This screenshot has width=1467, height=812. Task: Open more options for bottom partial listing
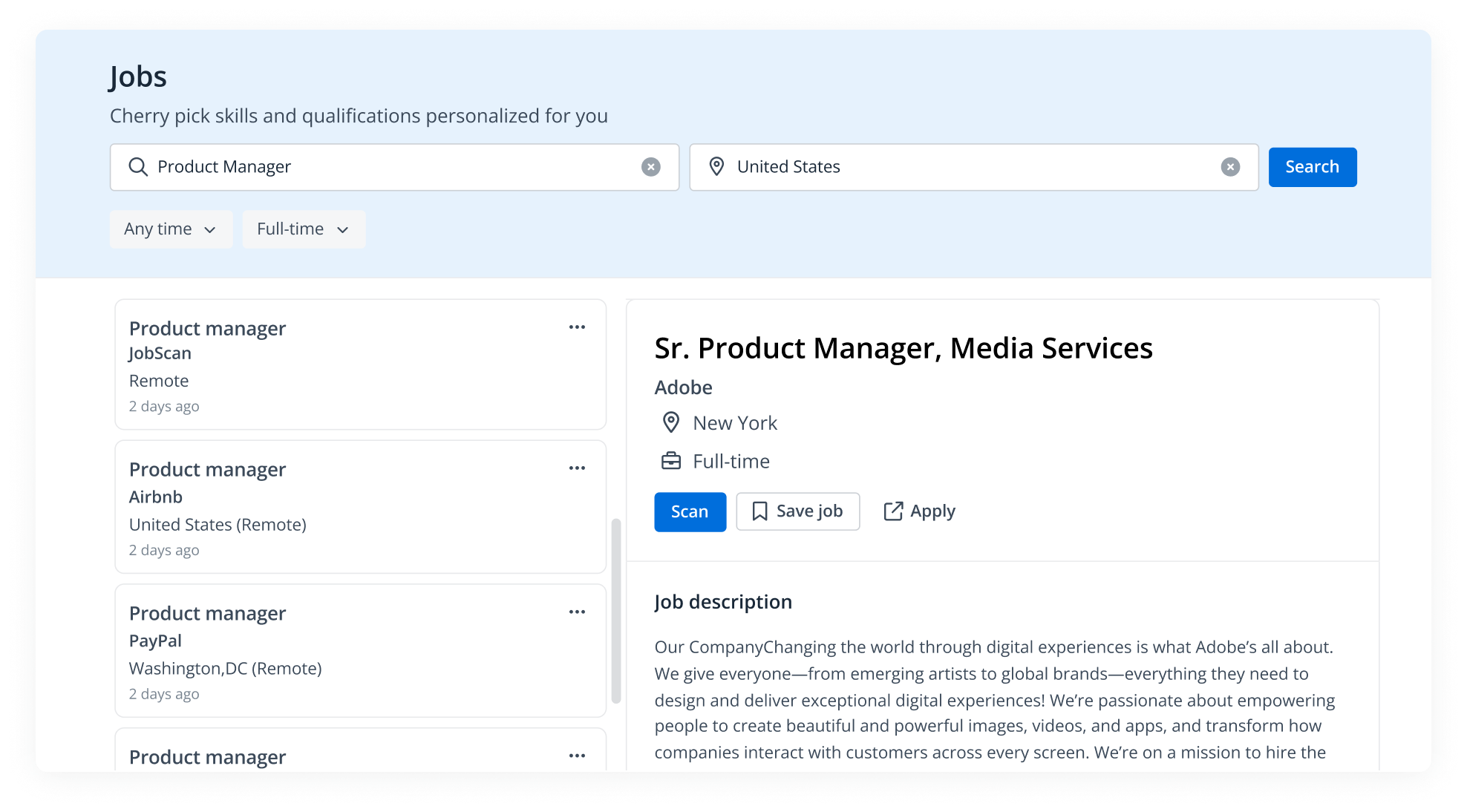click(577, 756)
